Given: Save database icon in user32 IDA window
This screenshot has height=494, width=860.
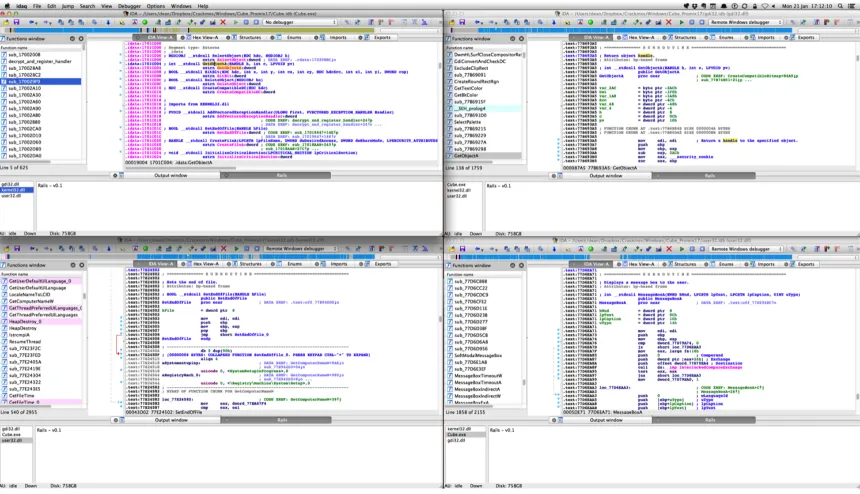Looking at the screenshot, I should [x=462, y=248].
